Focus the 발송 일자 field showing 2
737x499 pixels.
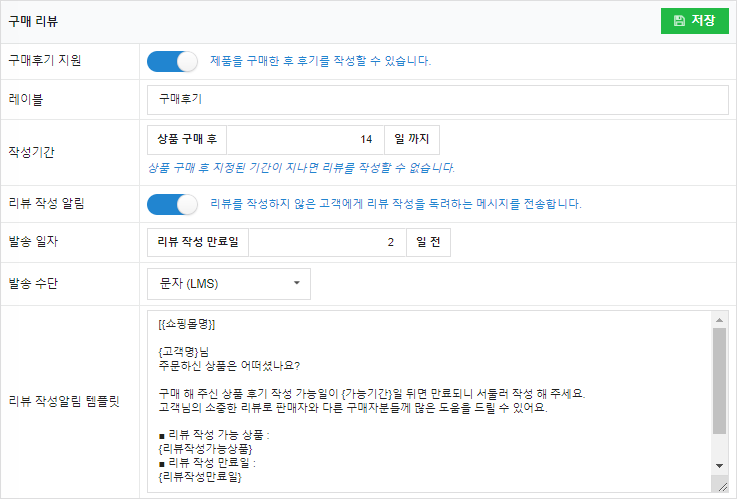click(326, 242)
